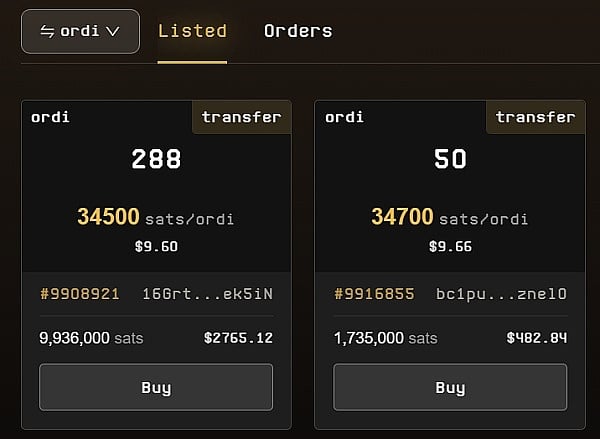Click seller address 16Grt...ek5iN
This screenshot has height=439, width=600.
(208, 294)
